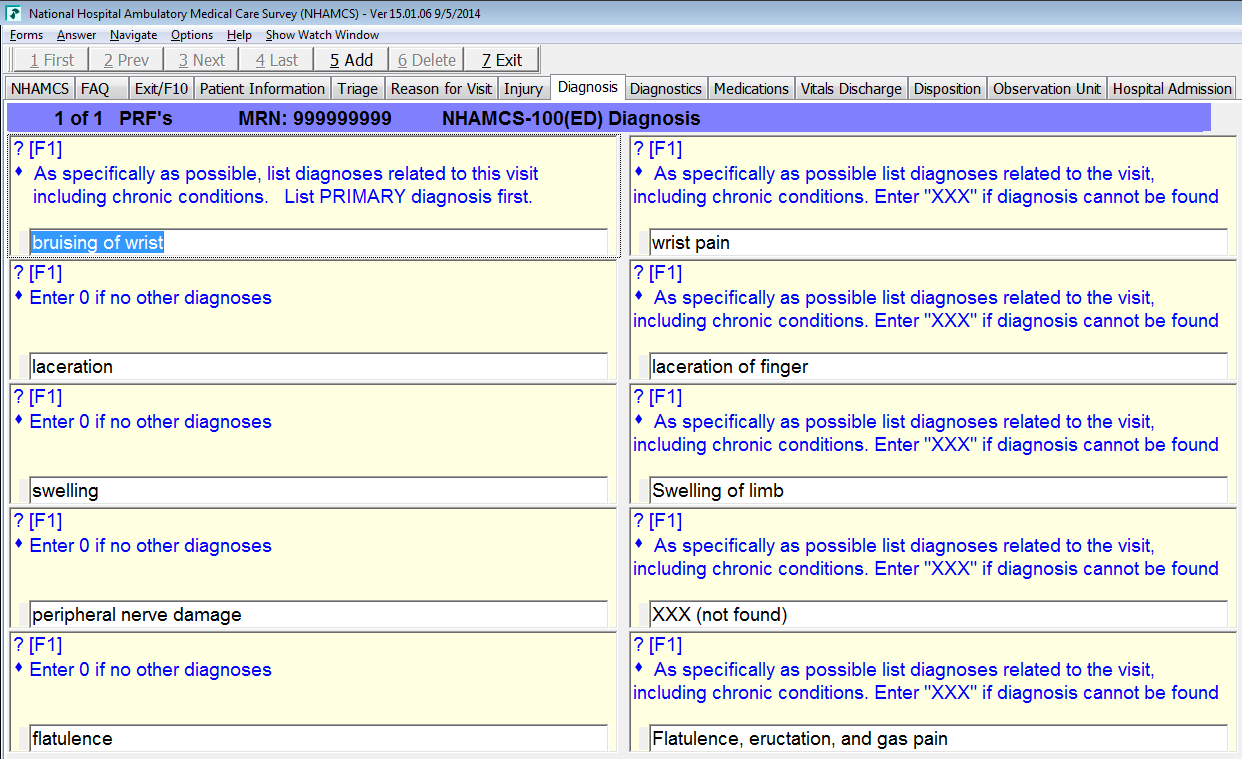Image resolution: width=1242 pixels, height=759 pixels.
Task: Open the Answer menu
Action: 76,35
